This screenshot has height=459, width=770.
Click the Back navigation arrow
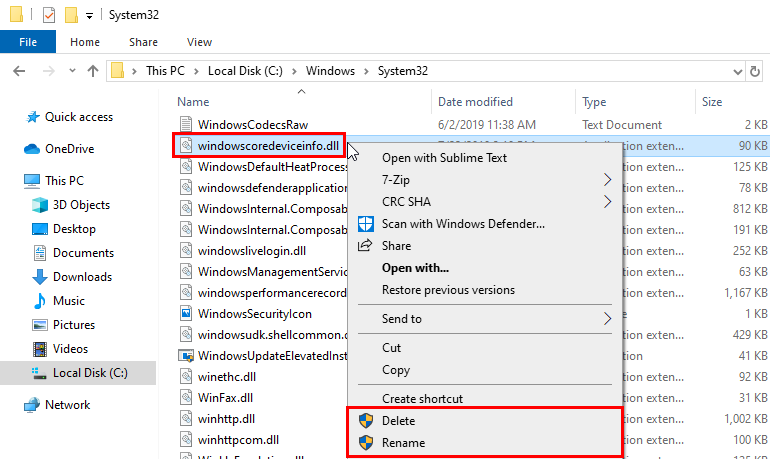tap(19, 71)
